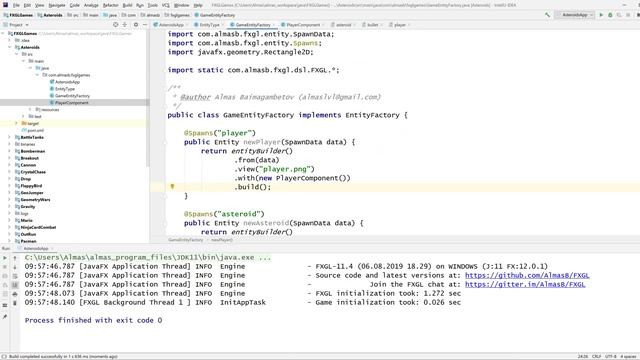Pin the Run tab with pin icon
640x360 pixels.
[5, 317]
